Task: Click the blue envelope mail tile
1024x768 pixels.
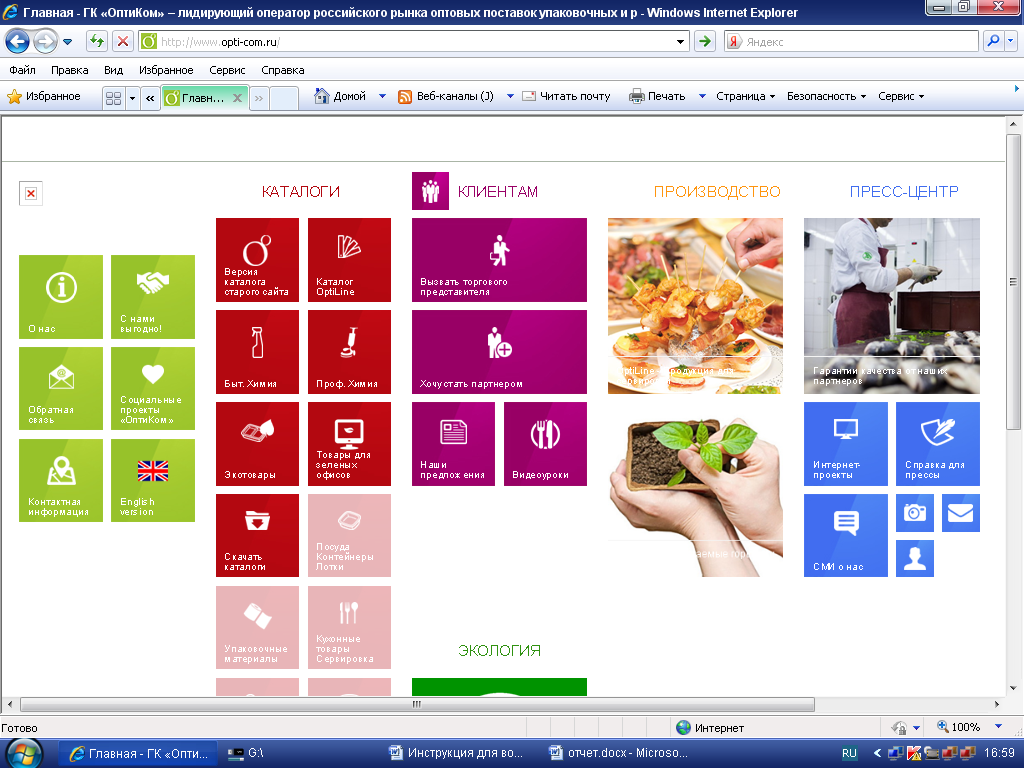Action: [x=961, y=513]
